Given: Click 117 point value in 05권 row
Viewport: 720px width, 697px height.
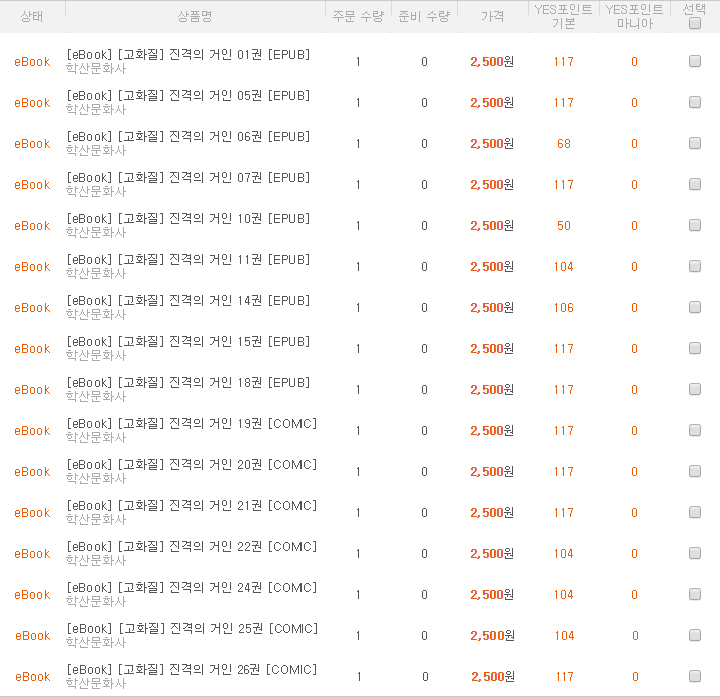Looking at the screenshot, I should click(x=563, y=103).
